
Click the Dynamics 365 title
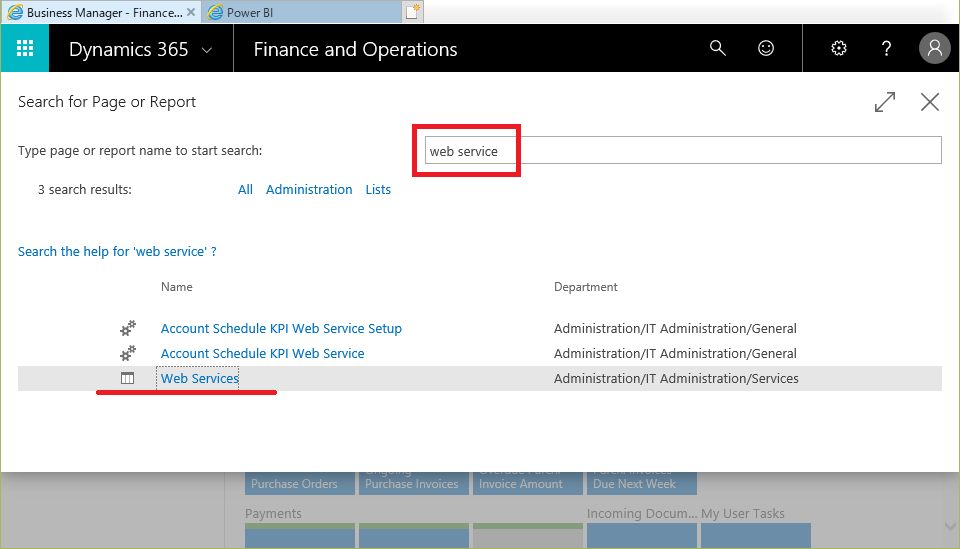[x=129, y=49]
